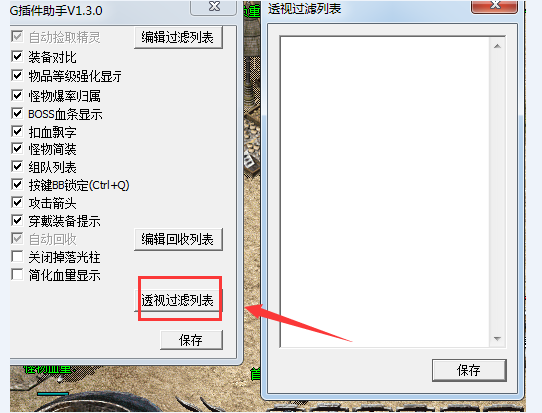This screenshot has height=413, width=542.
Task: Enable 简化血量显示 checkbox
Action: pos(17,274)
